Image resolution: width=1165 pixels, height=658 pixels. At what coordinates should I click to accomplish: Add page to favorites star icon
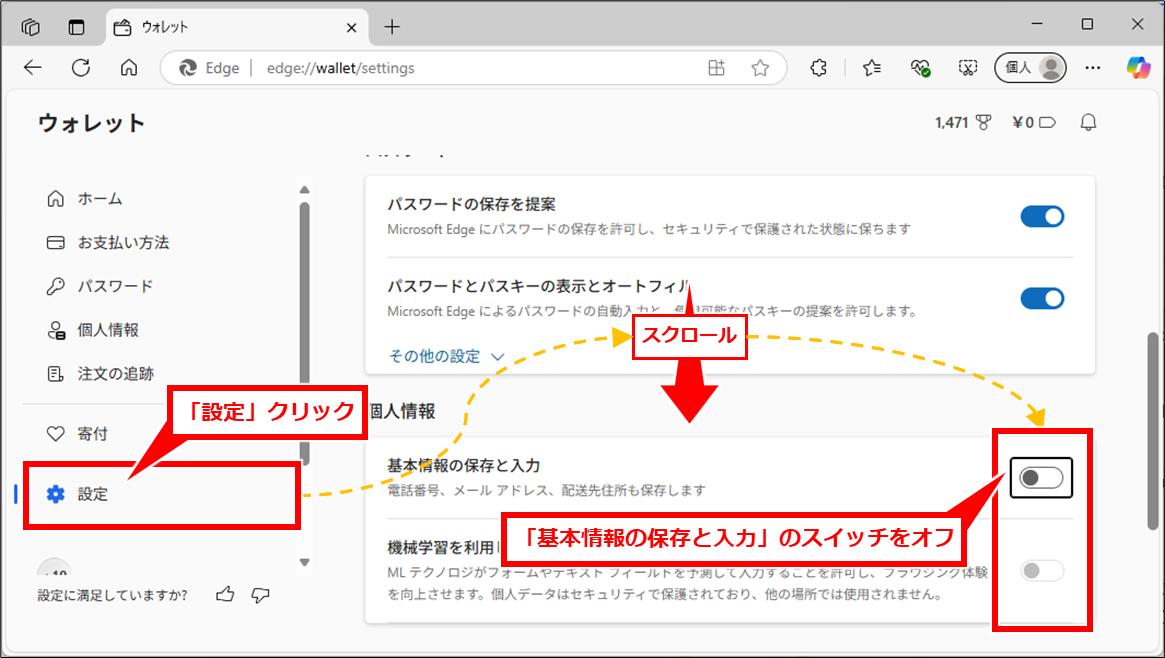coord(759,68)
